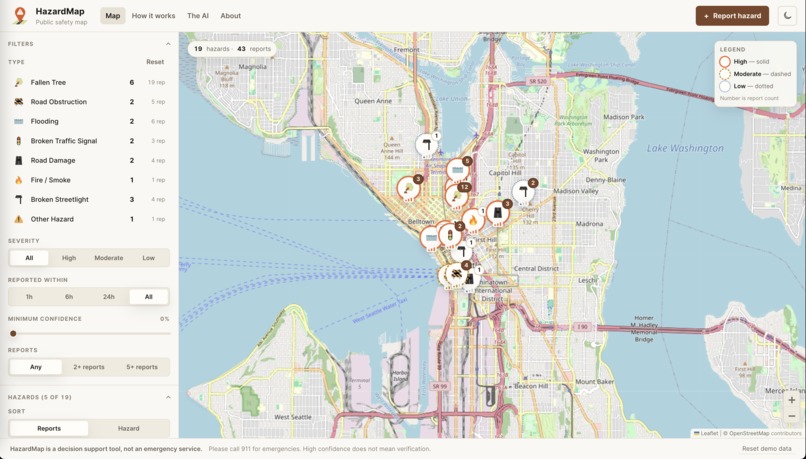806x459 pixels.
Task: Open the broken streetlight marker near Queen Anne
Action: coord(426,145)
